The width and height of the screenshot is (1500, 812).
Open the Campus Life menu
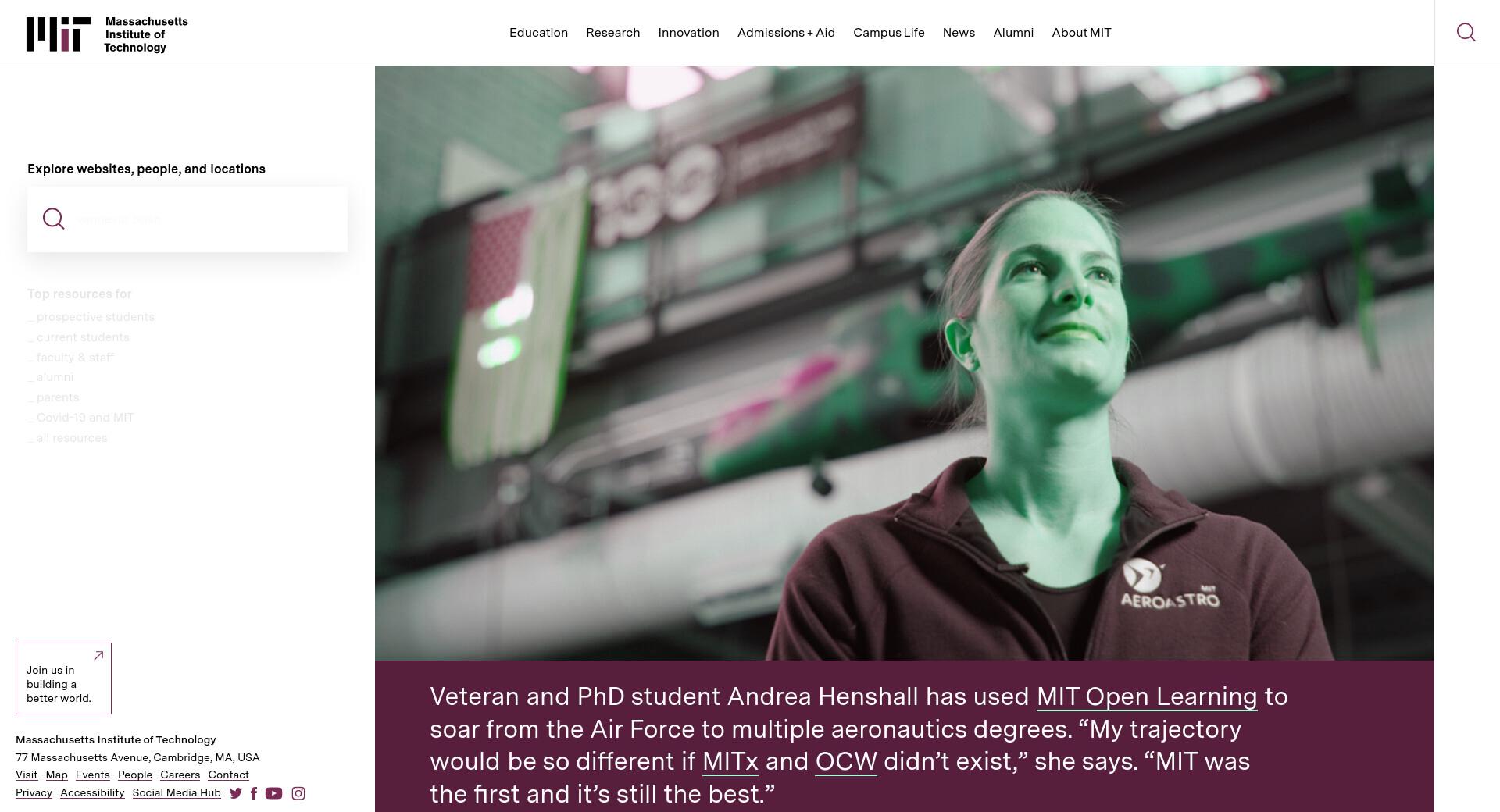[x=888, y=33]
